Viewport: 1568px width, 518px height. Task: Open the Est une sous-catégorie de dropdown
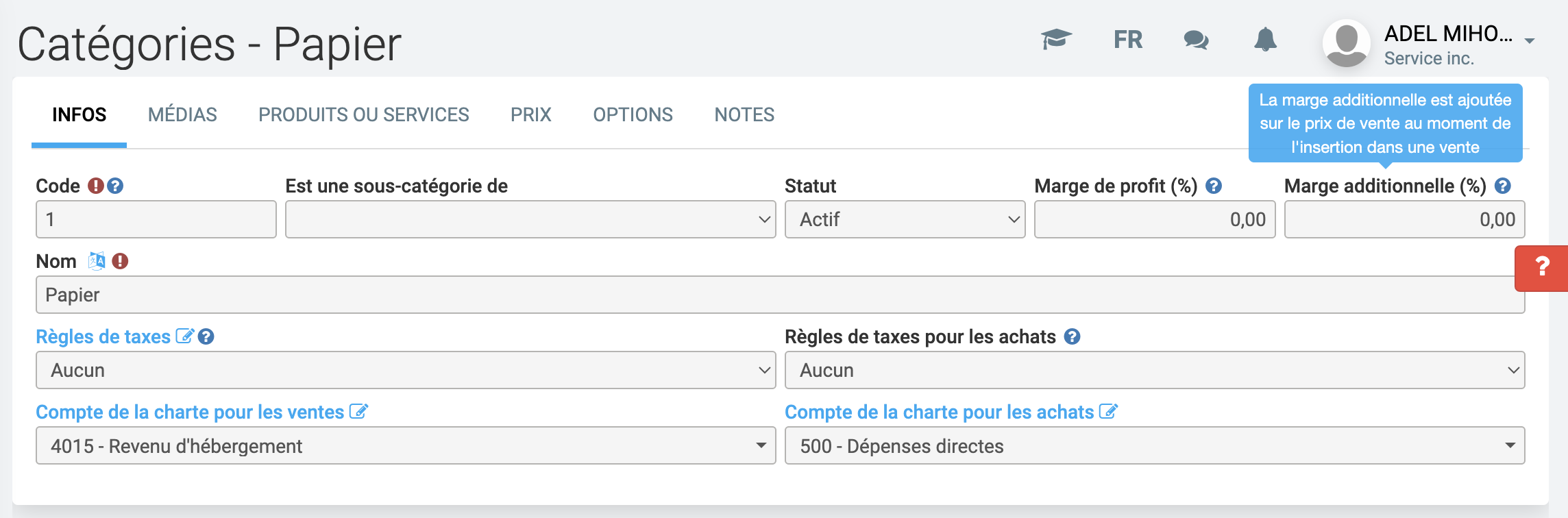530,219
